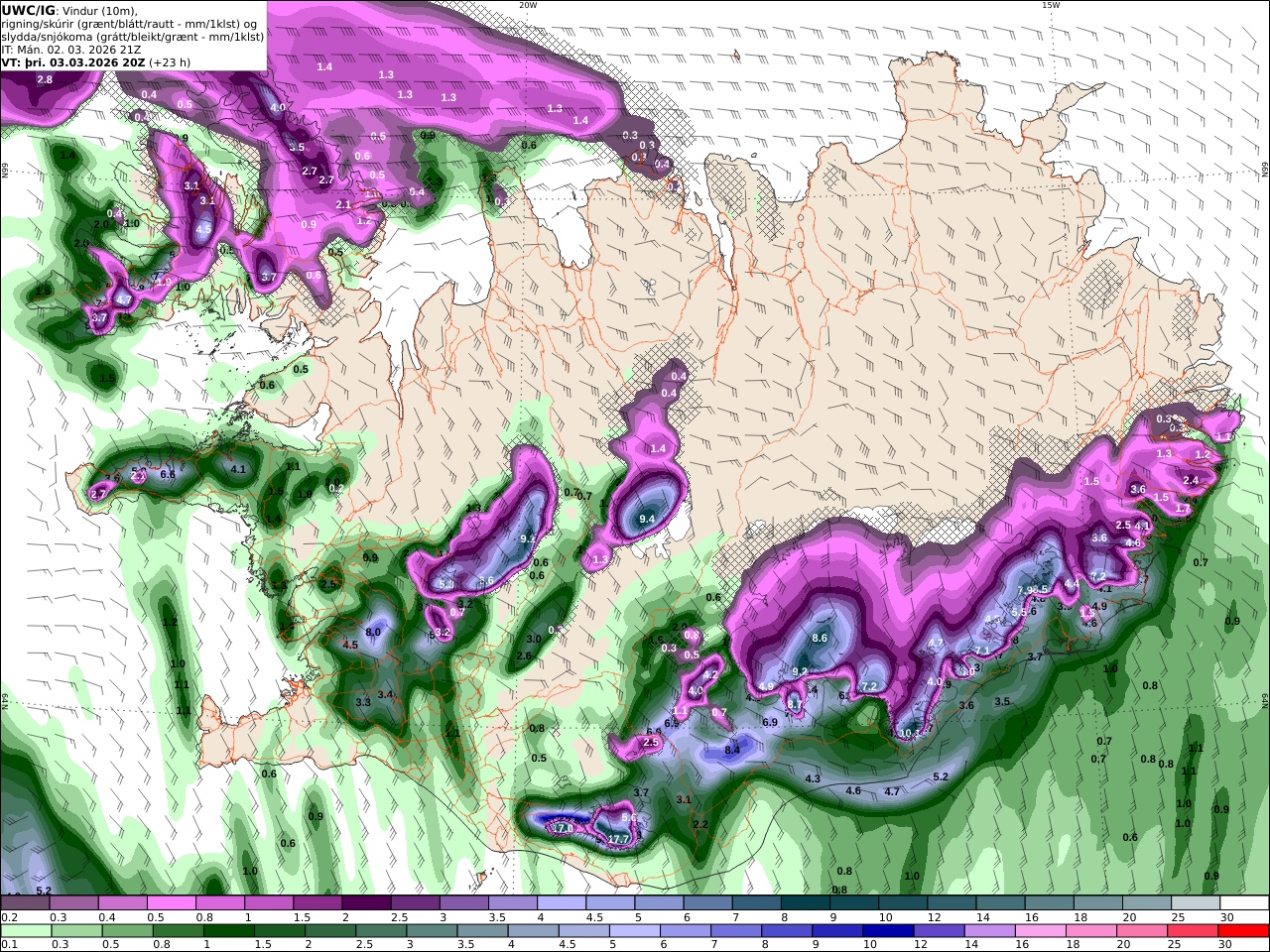Click the bright red swatch ending the lower rain scale
This screenshot has width=1270, height=952.
pyautogui.click(x=1244, y=931)
